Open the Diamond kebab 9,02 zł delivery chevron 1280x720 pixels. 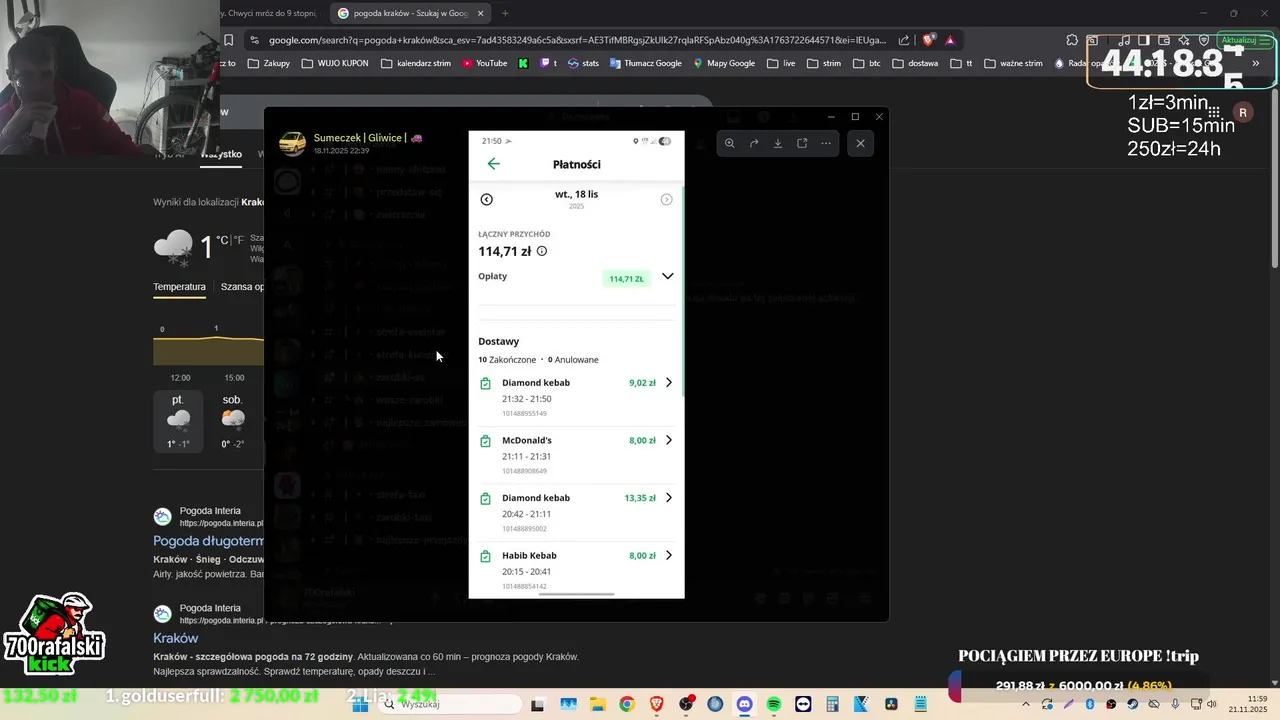point(669,383)
